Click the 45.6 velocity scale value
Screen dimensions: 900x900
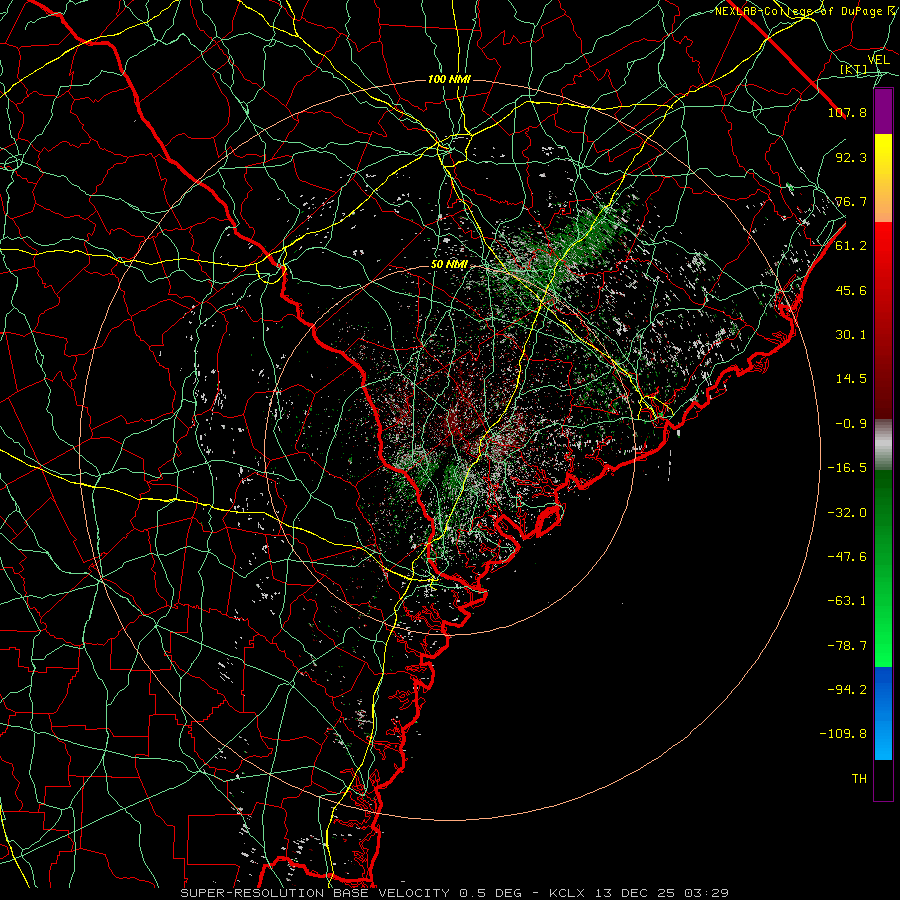click(851, 290)
